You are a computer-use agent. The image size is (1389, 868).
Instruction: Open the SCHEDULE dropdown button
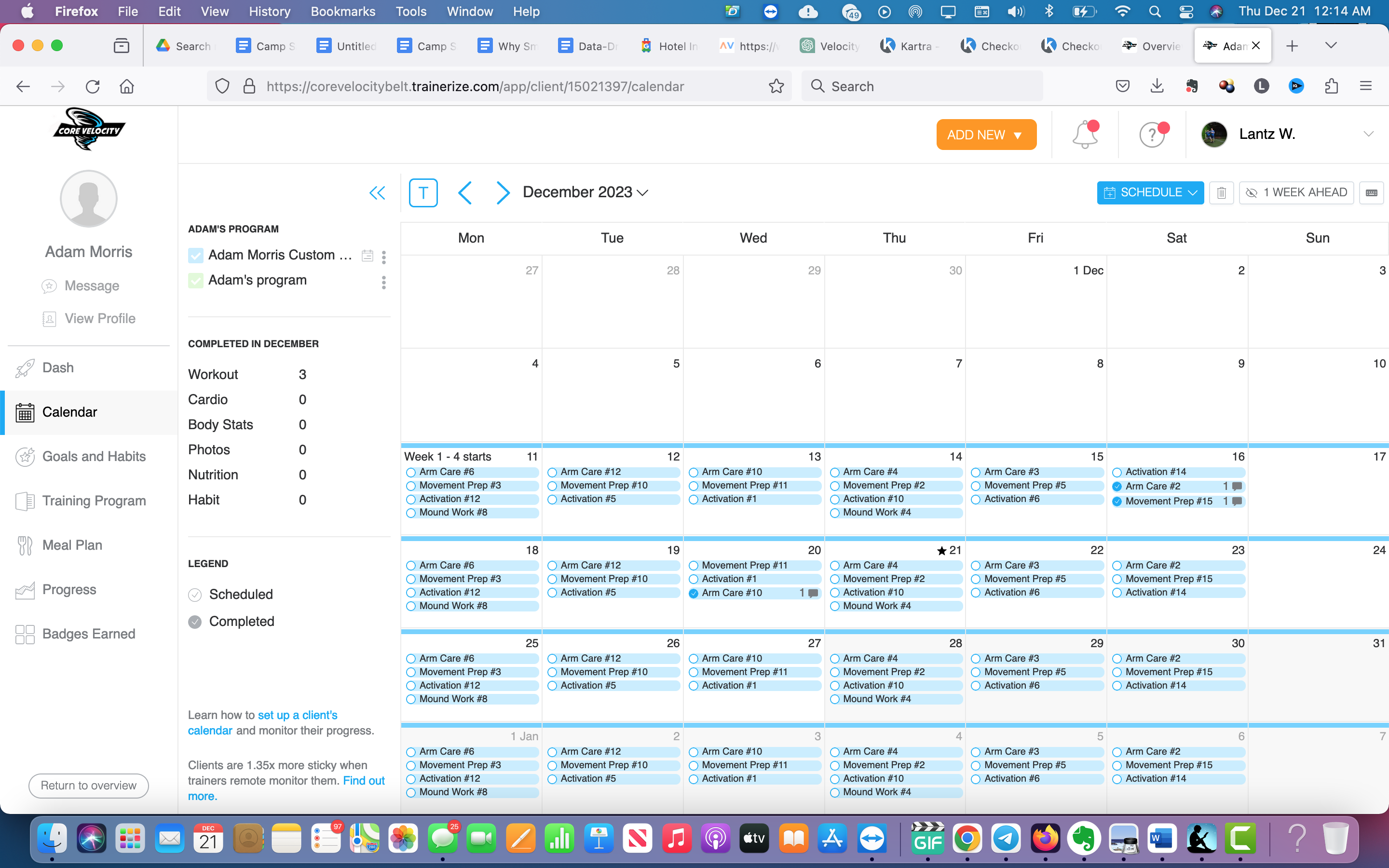coord(1150,193)
